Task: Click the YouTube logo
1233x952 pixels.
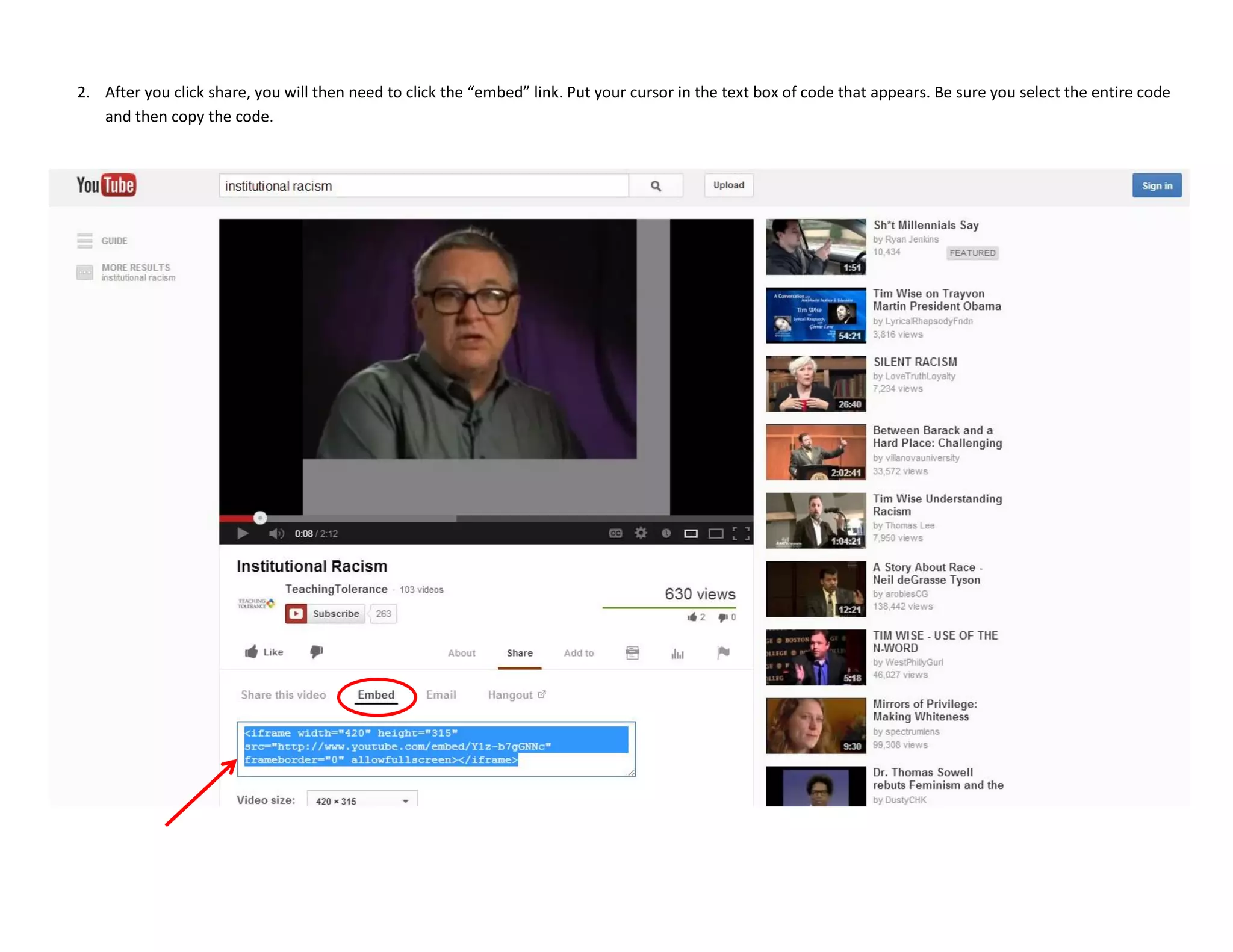Action: (x=106, y=185)
